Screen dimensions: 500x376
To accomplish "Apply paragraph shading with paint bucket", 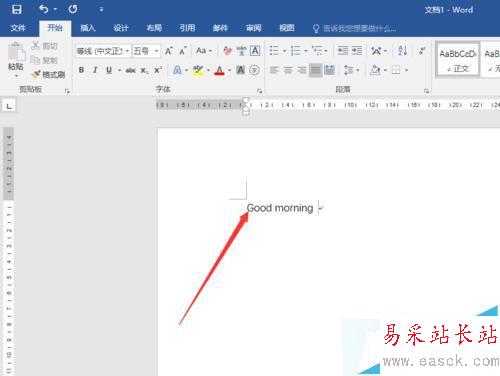I will pyautogui.click(x=375, y=70).
